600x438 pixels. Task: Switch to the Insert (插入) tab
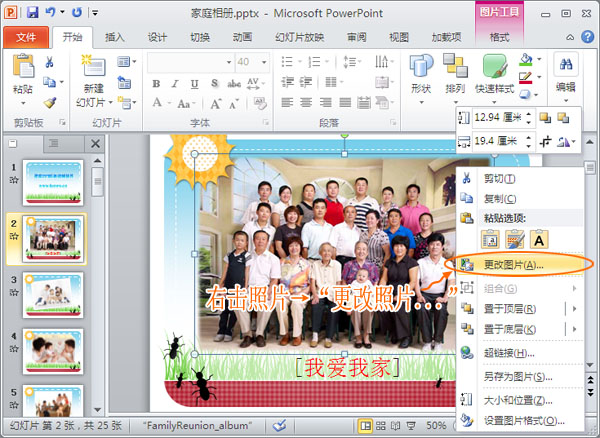click(114, 37)
